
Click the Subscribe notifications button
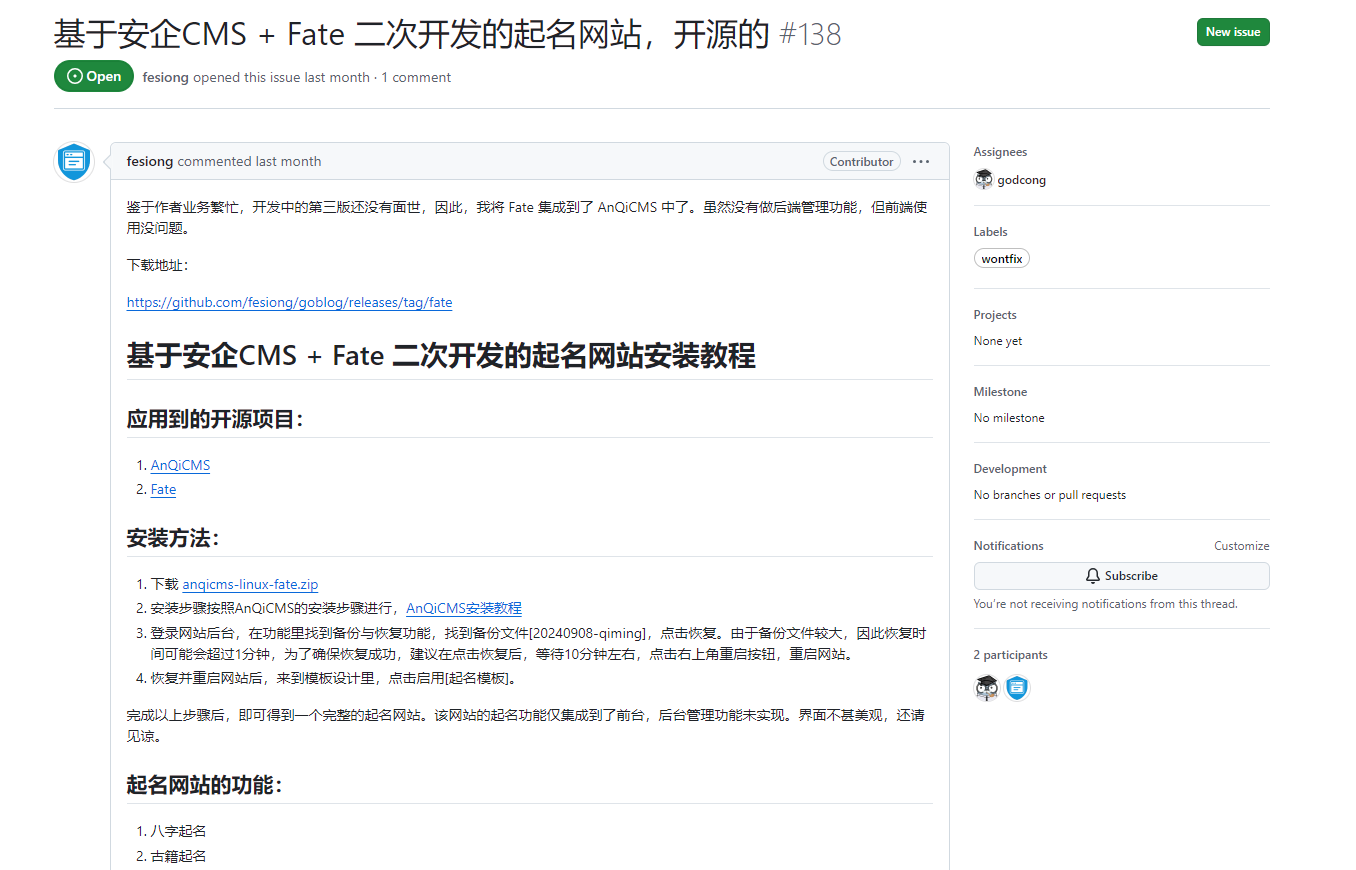click(1122, 576)
